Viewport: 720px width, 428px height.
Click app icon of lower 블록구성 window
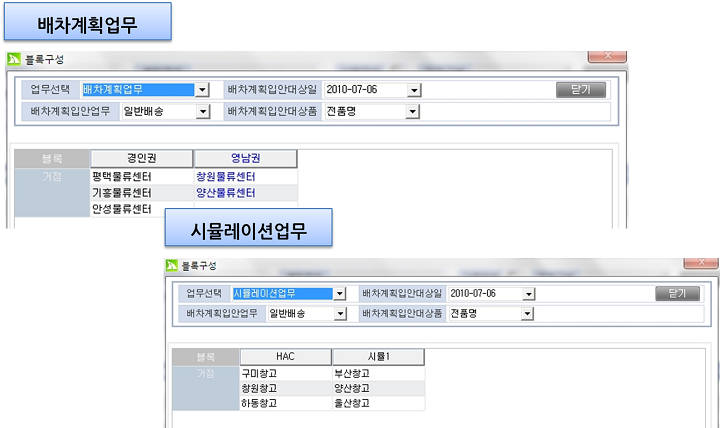pos(171,265)
